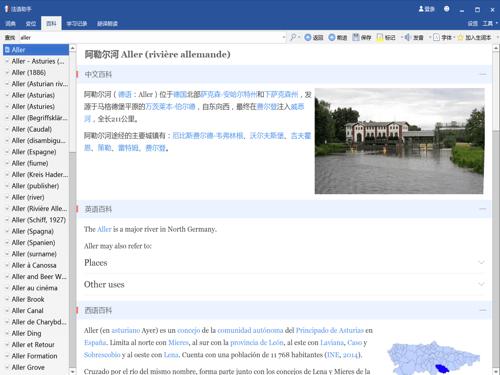Click the smiley feedback icon in title bar
Image resolution: width=500 pixels, height=375 pixels.
[x=447, y=9]
